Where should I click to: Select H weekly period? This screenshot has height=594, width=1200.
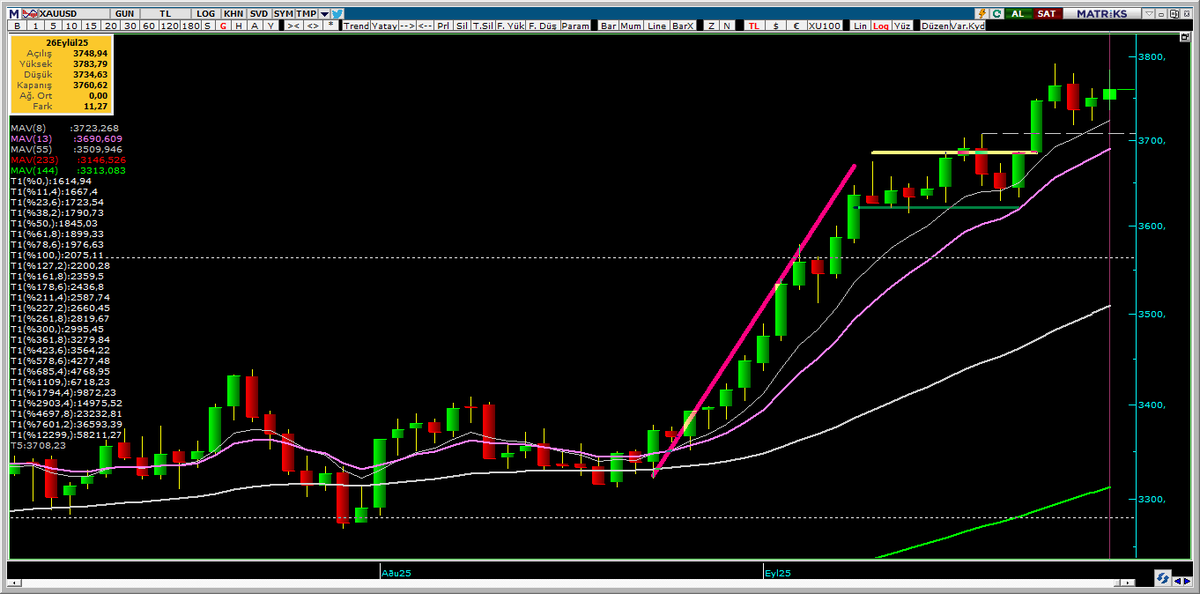[x=239, y=26]
